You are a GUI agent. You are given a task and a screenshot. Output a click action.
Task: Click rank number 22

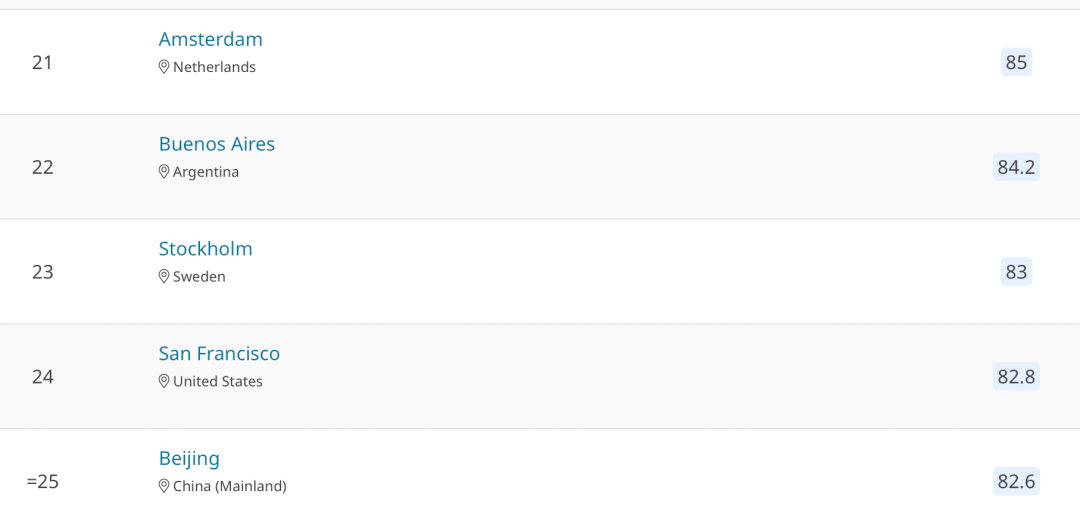pyautogui.click(x=43, y=167)
